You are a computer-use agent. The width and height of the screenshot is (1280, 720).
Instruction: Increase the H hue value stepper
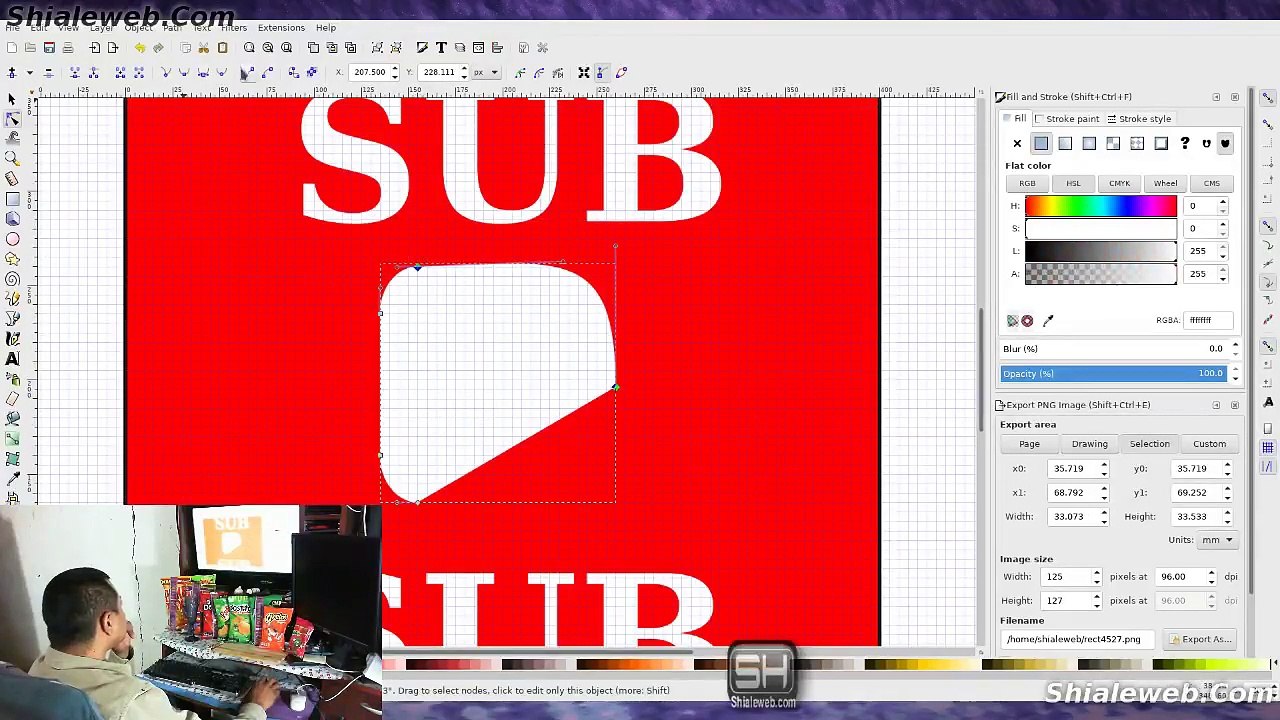[1222, 202]
